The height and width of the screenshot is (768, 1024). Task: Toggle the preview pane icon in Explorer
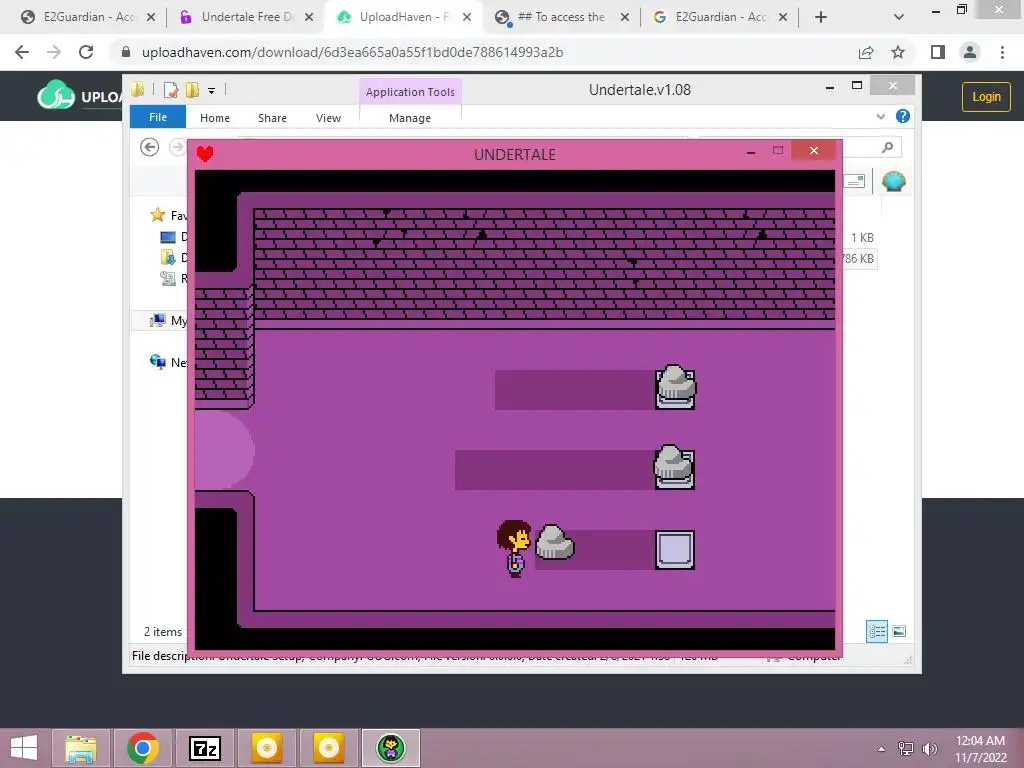click(854, 181)
